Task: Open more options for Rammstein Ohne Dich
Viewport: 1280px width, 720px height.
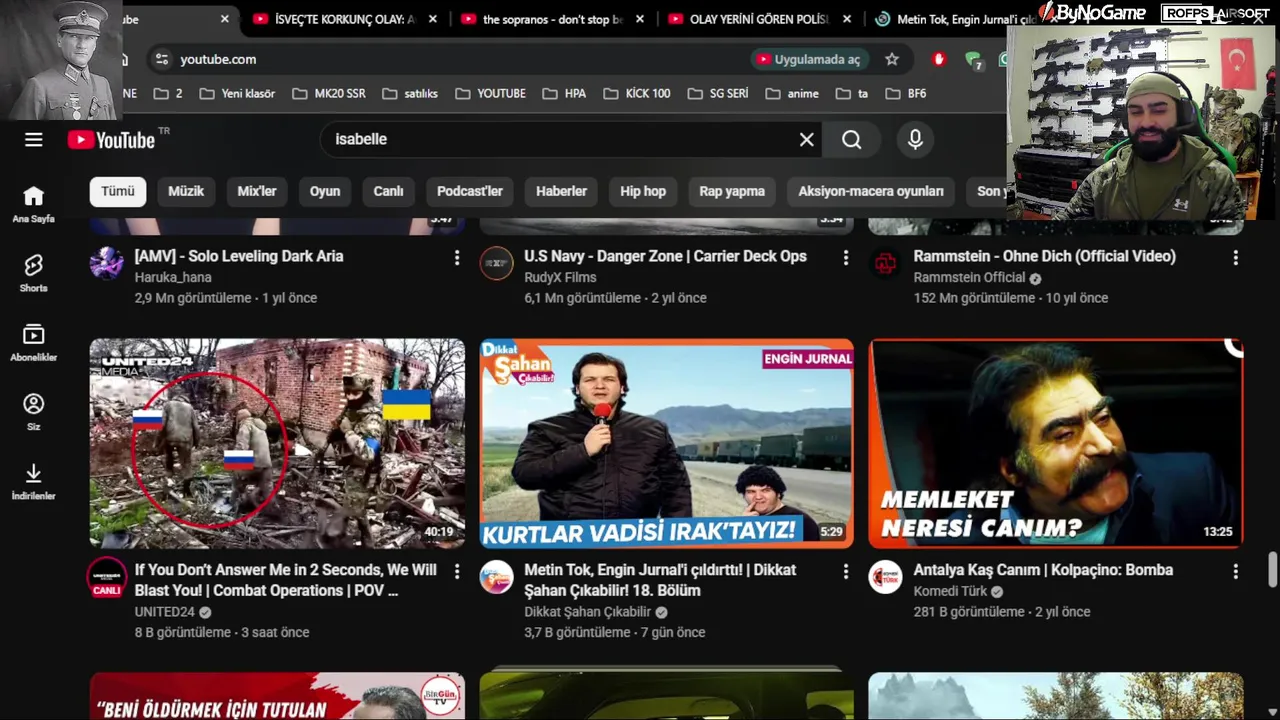Action: tap(1236, 258)
